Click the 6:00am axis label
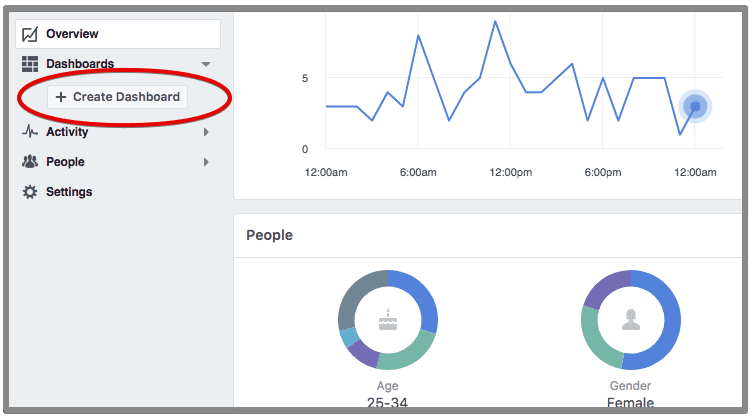Image resolution: width=753 pixels, height=417 pixels. (x=418, y=172)
